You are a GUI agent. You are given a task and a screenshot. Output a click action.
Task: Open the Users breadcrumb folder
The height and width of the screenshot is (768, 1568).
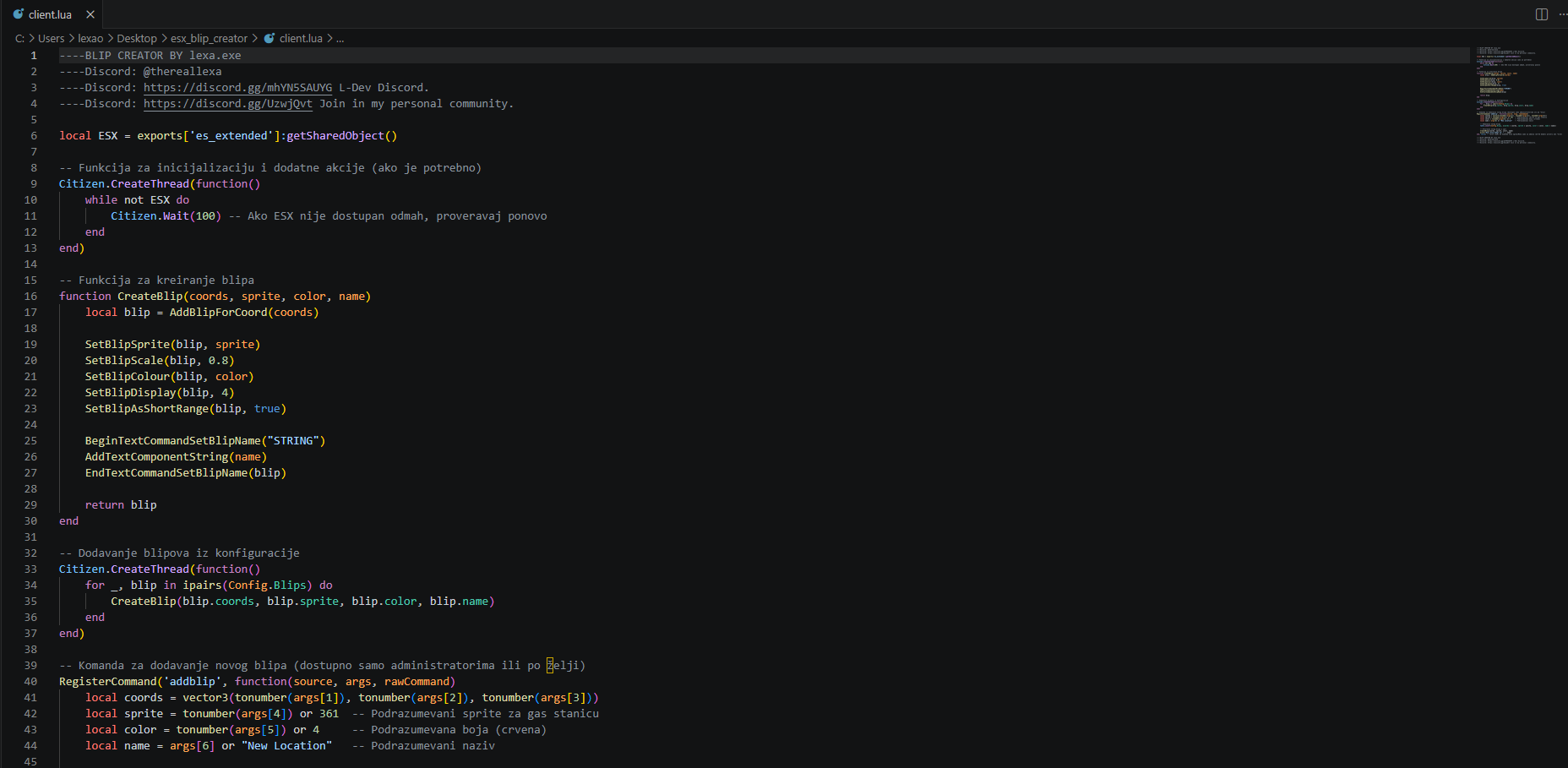(x=51, y=38)
